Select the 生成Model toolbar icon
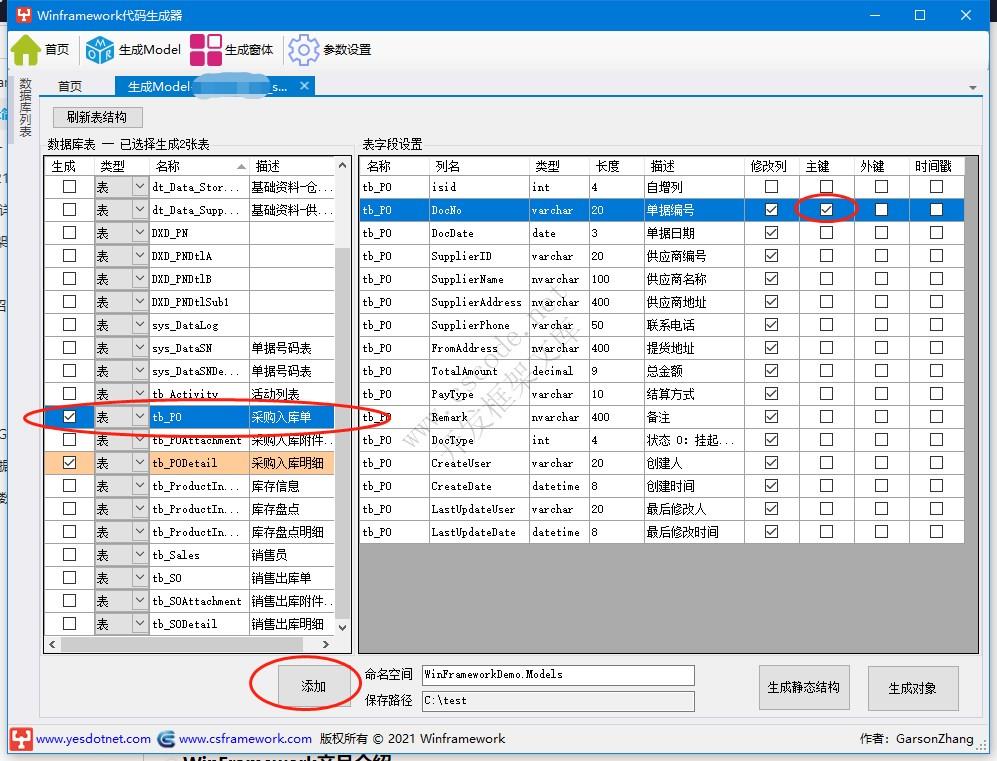 (97, 48)
